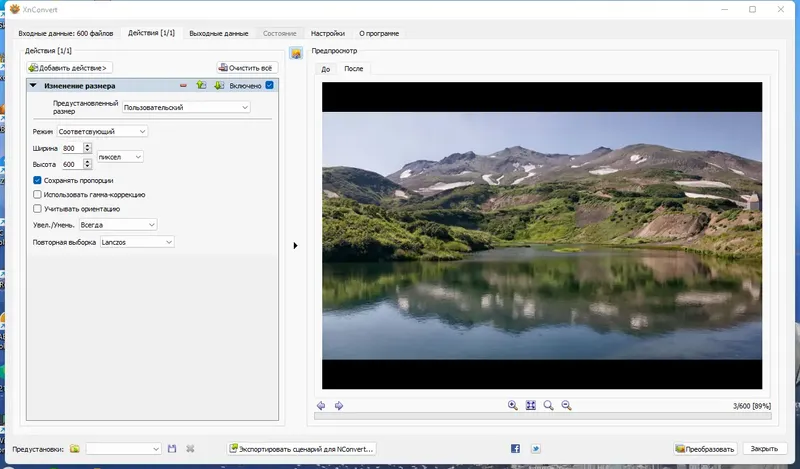Zoom out of the preview
The height and width of the screenshot is (469, 800).
pos(566,405)
